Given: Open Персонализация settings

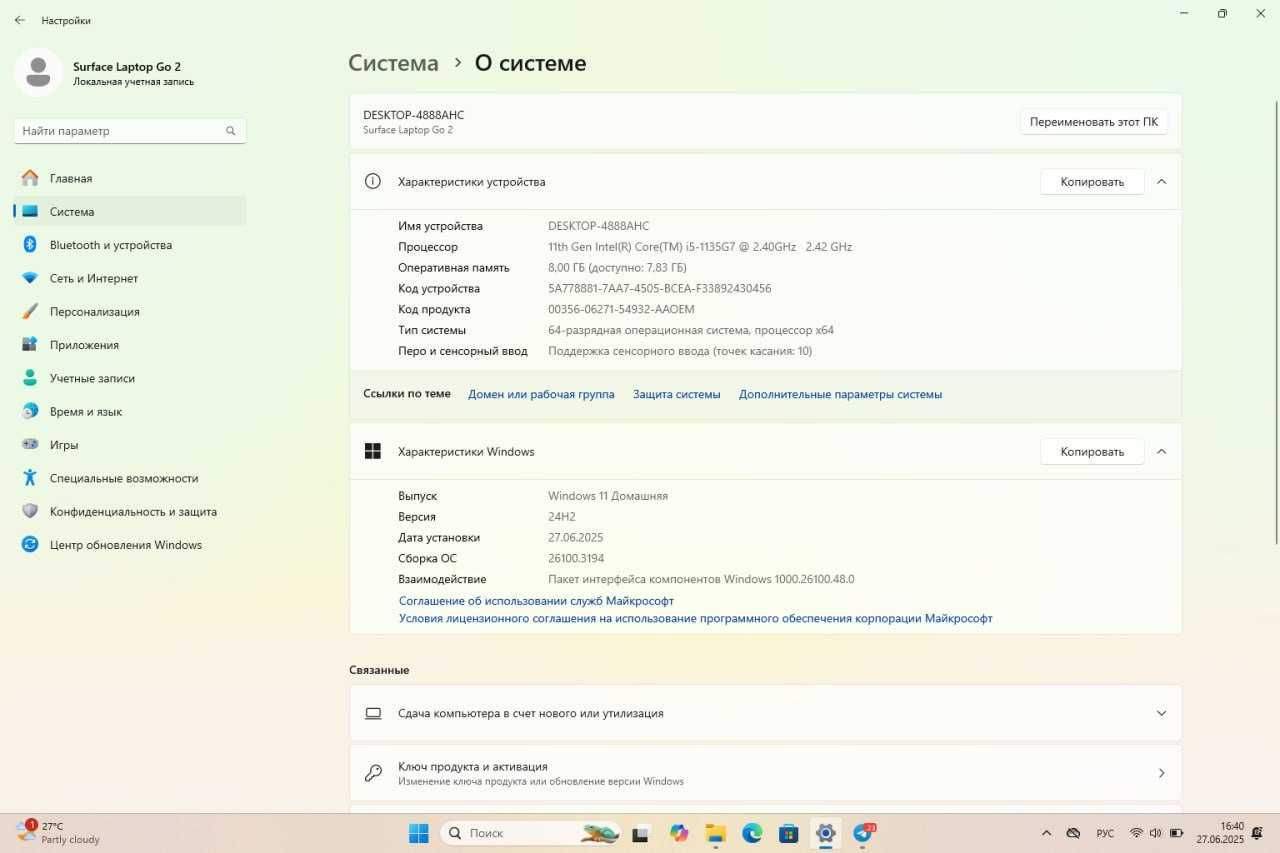Looking at the screenshot, I should click(130, 311).
